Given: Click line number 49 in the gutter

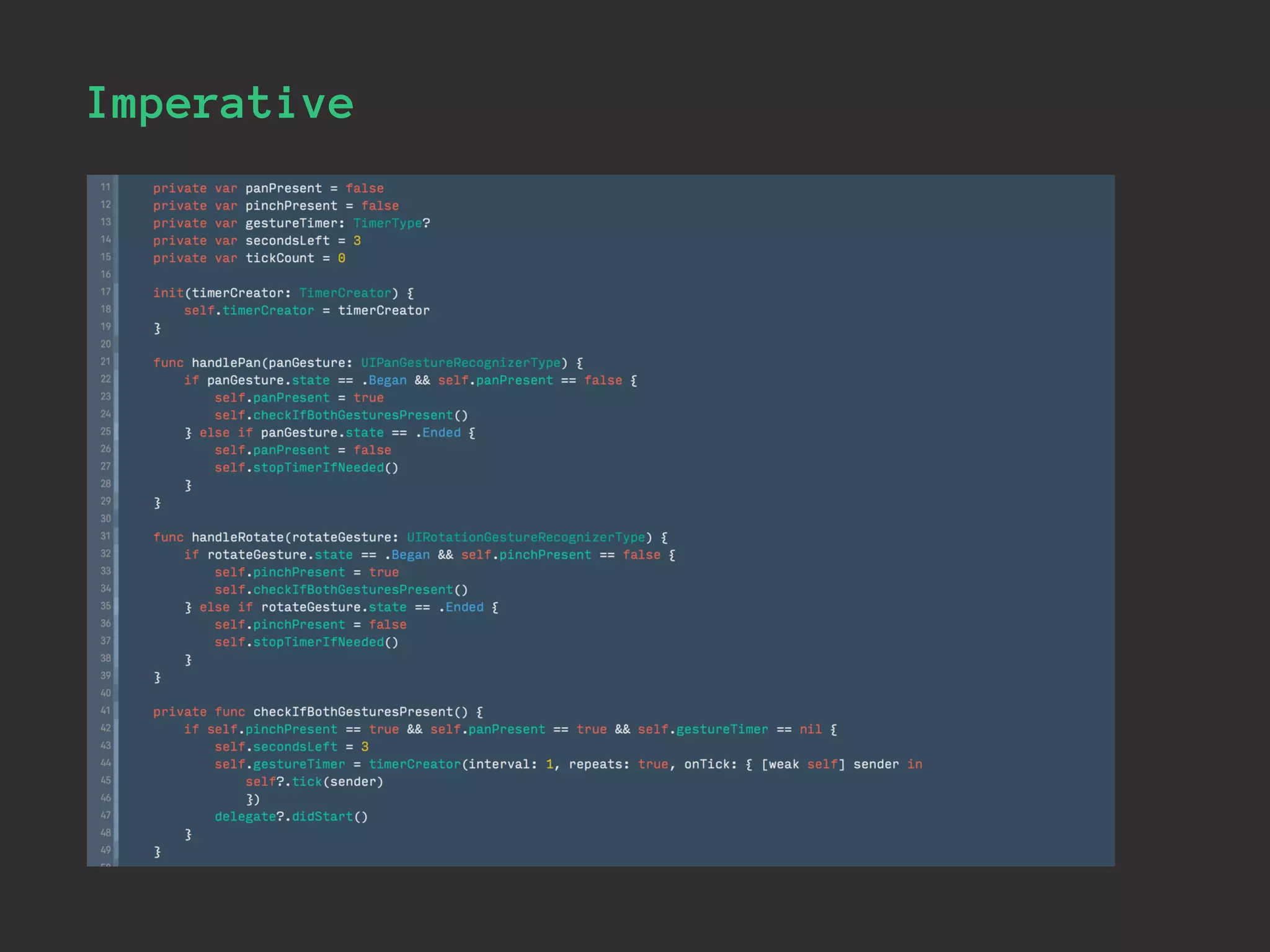Looking at the screenshot, I should click(x=106, y=850).
